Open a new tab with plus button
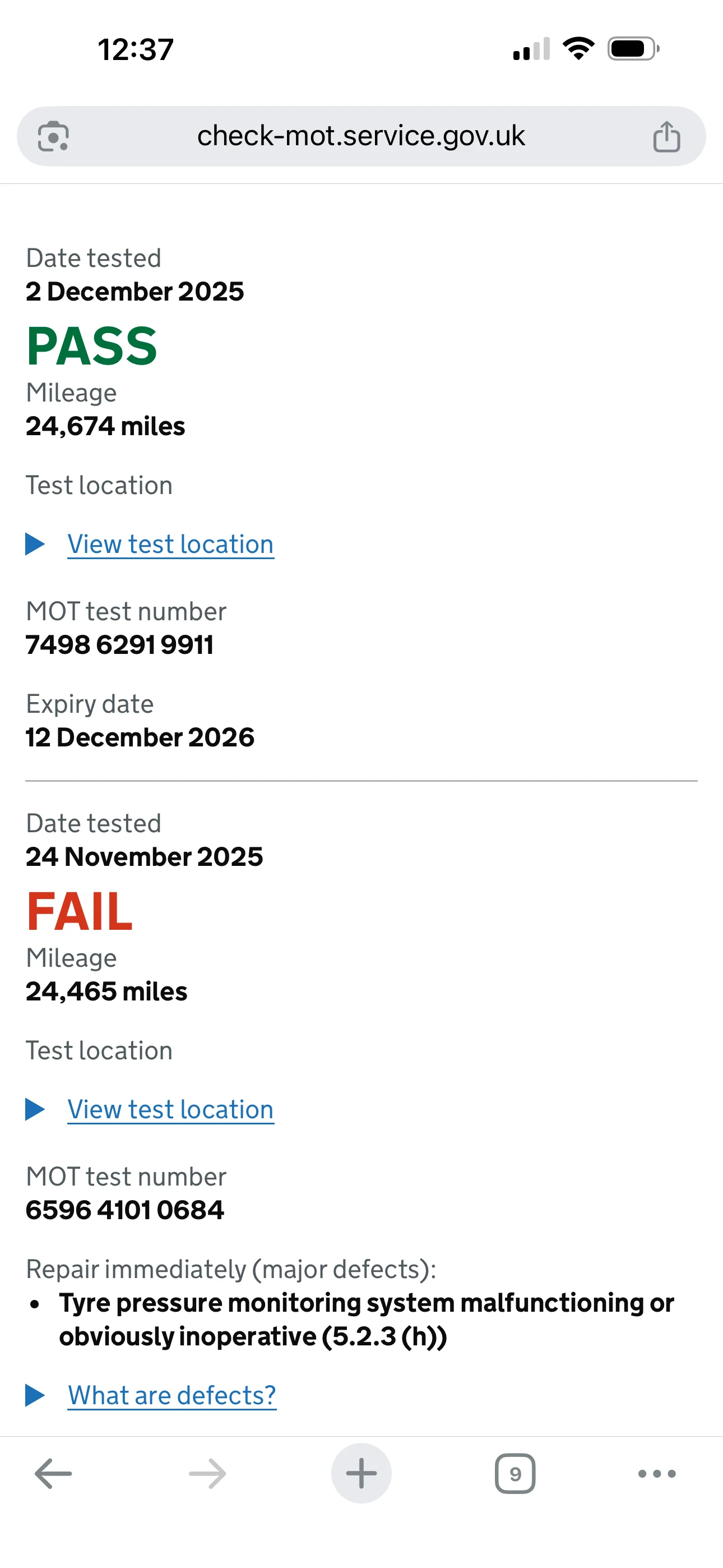The image size is (723, 1568). [x=361, y=1474]
